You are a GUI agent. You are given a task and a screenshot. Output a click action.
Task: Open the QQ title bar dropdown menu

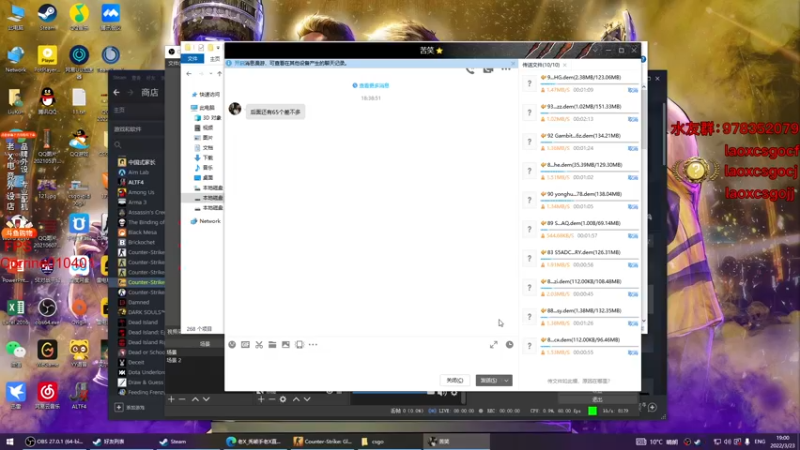[x=595, y=51]
